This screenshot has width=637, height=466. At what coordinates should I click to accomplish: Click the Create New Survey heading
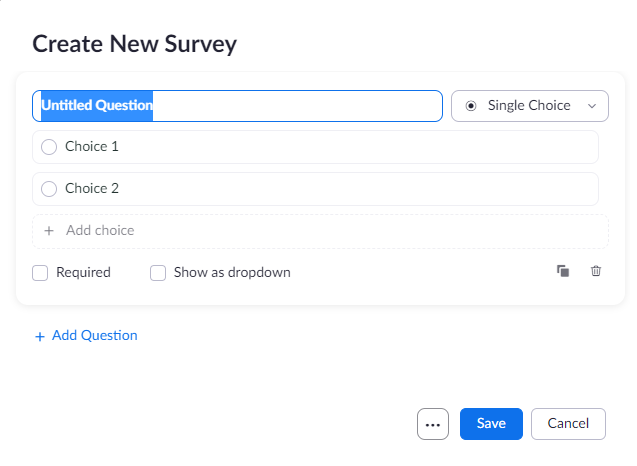point(134,44)
